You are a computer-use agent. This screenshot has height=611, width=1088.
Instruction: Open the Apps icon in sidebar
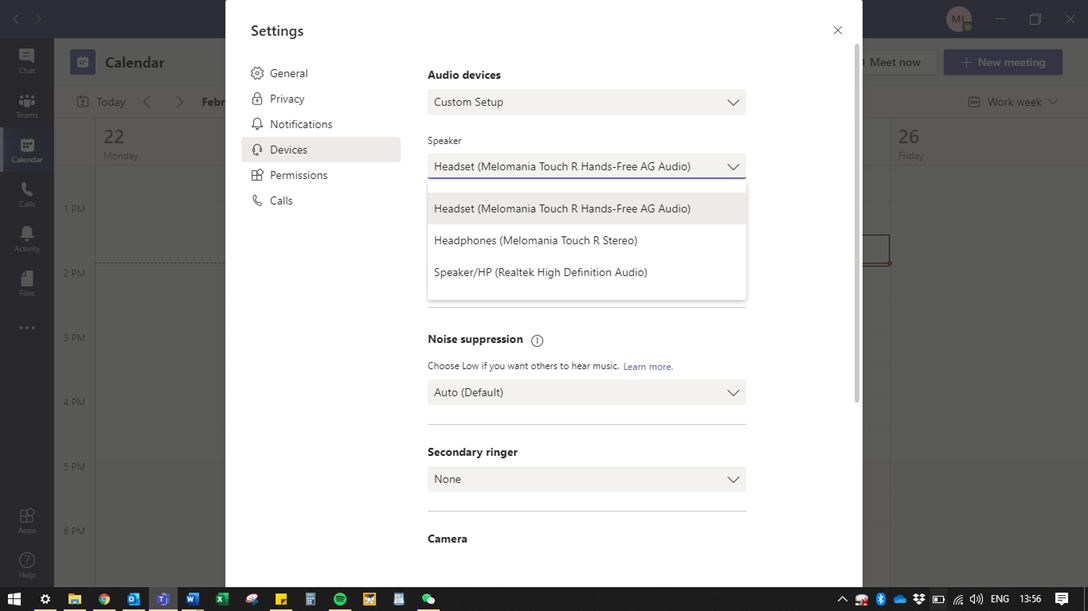(x=27, y=520)
